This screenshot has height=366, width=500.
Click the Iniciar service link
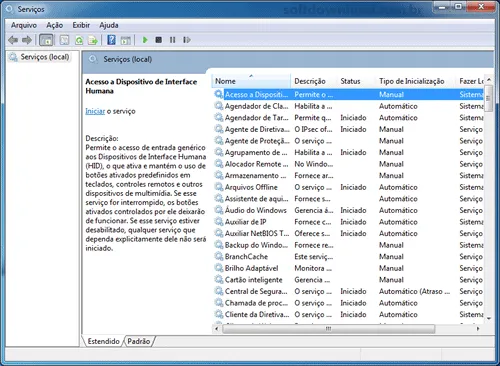pos(95,111)
